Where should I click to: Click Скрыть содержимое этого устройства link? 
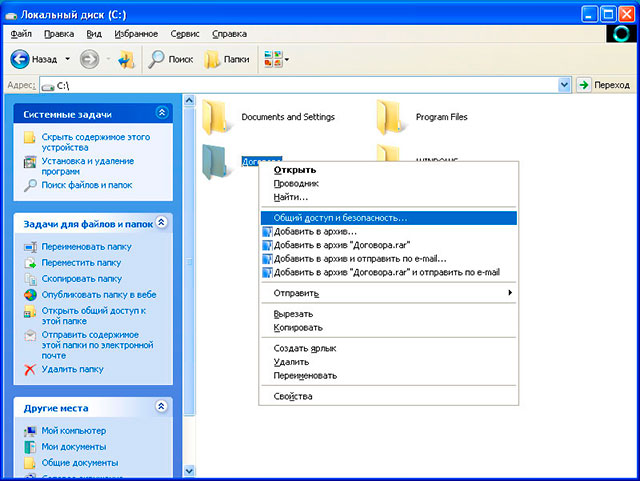click(x=96, y=142)
